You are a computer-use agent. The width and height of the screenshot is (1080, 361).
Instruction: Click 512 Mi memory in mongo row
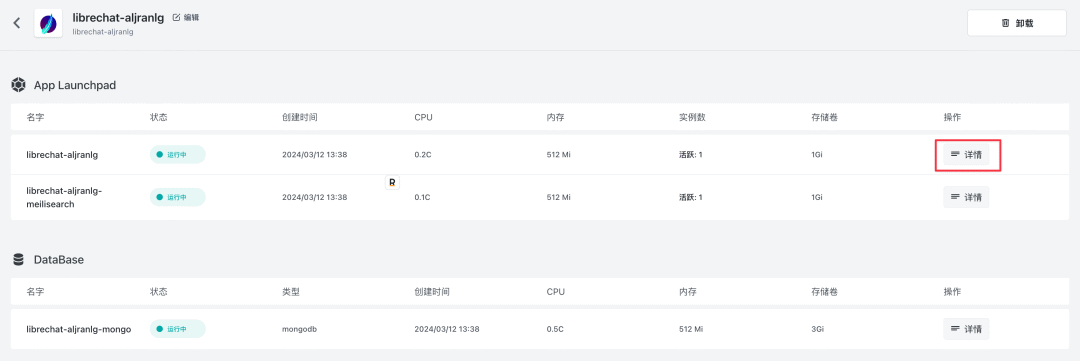[x=691, y=329]
